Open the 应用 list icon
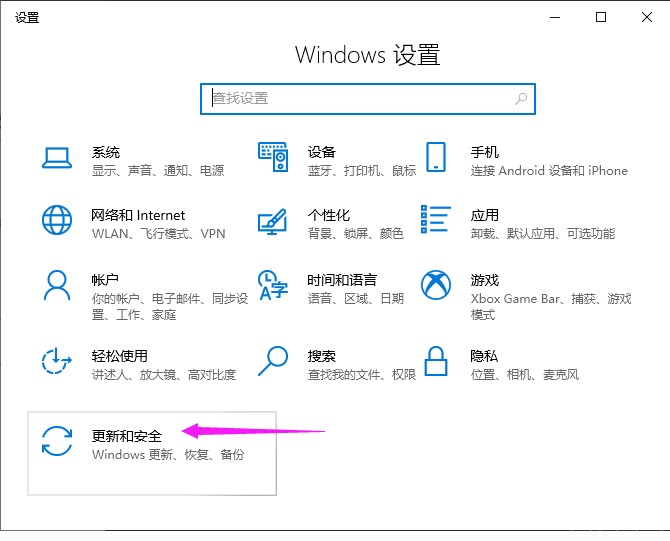Image resolution: width=670 pixels, height=541 pixels. 435,219
